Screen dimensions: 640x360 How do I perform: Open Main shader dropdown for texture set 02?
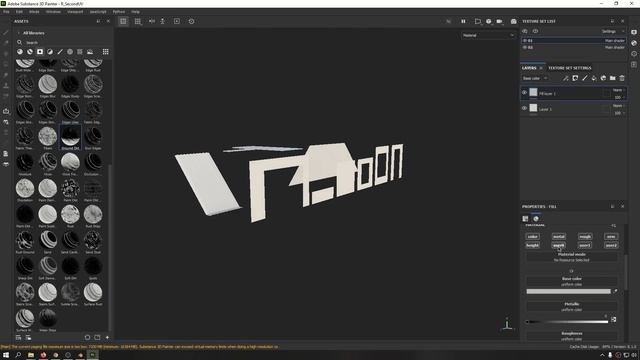coord(614,47)
